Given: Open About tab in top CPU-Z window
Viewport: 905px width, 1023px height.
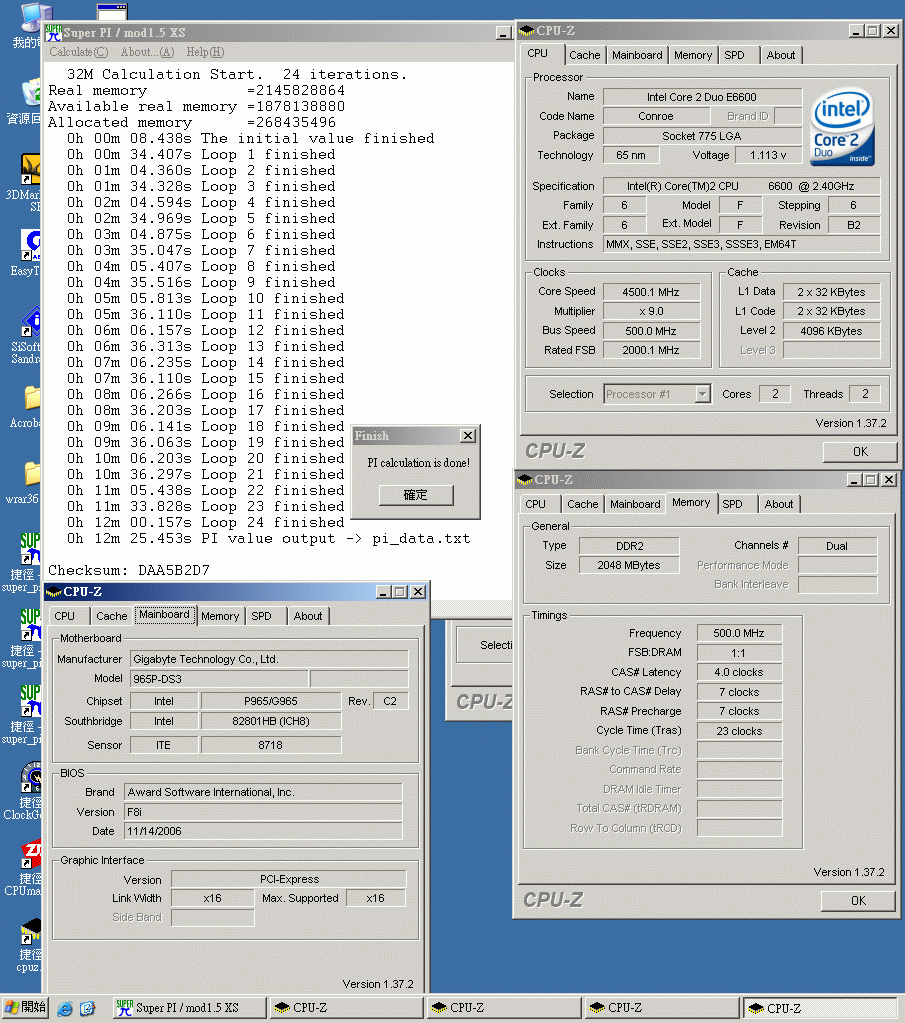Looking at the screenshot, I should click(x=780, y=55).
